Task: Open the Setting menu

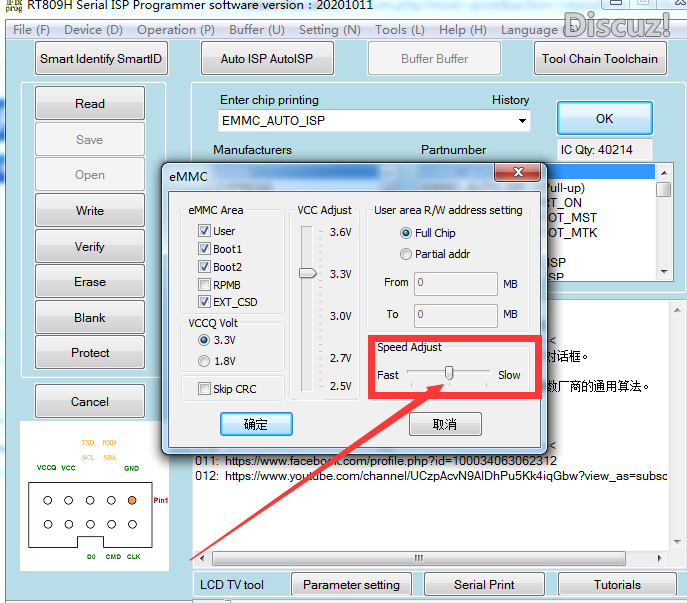Action: click(330, 30)
